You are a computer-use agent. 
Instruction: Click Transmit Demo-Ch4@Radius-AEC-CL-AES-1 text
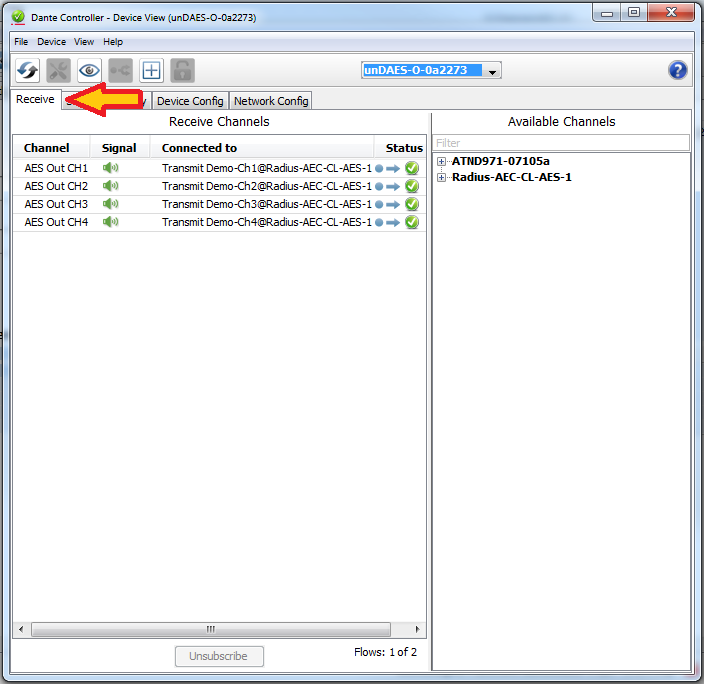(x=267, y=222)
